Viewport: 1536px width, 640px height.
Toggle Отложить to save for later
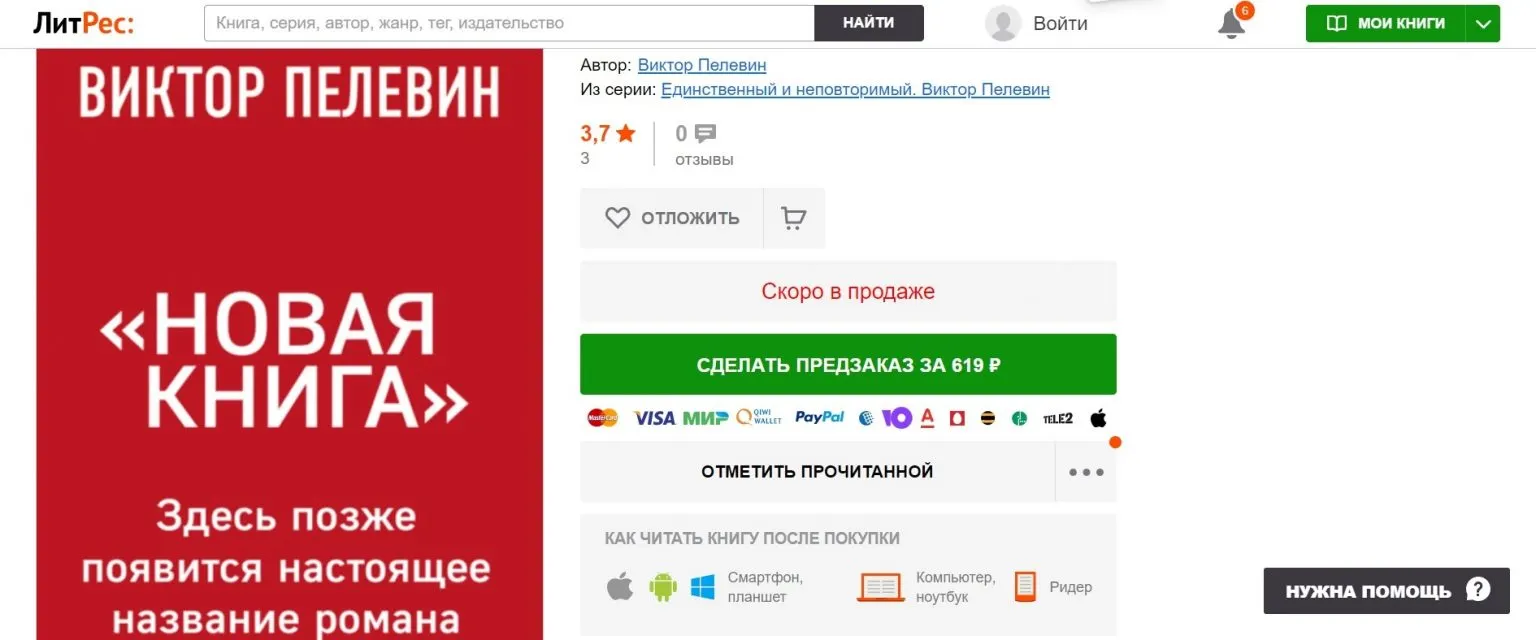672,218
